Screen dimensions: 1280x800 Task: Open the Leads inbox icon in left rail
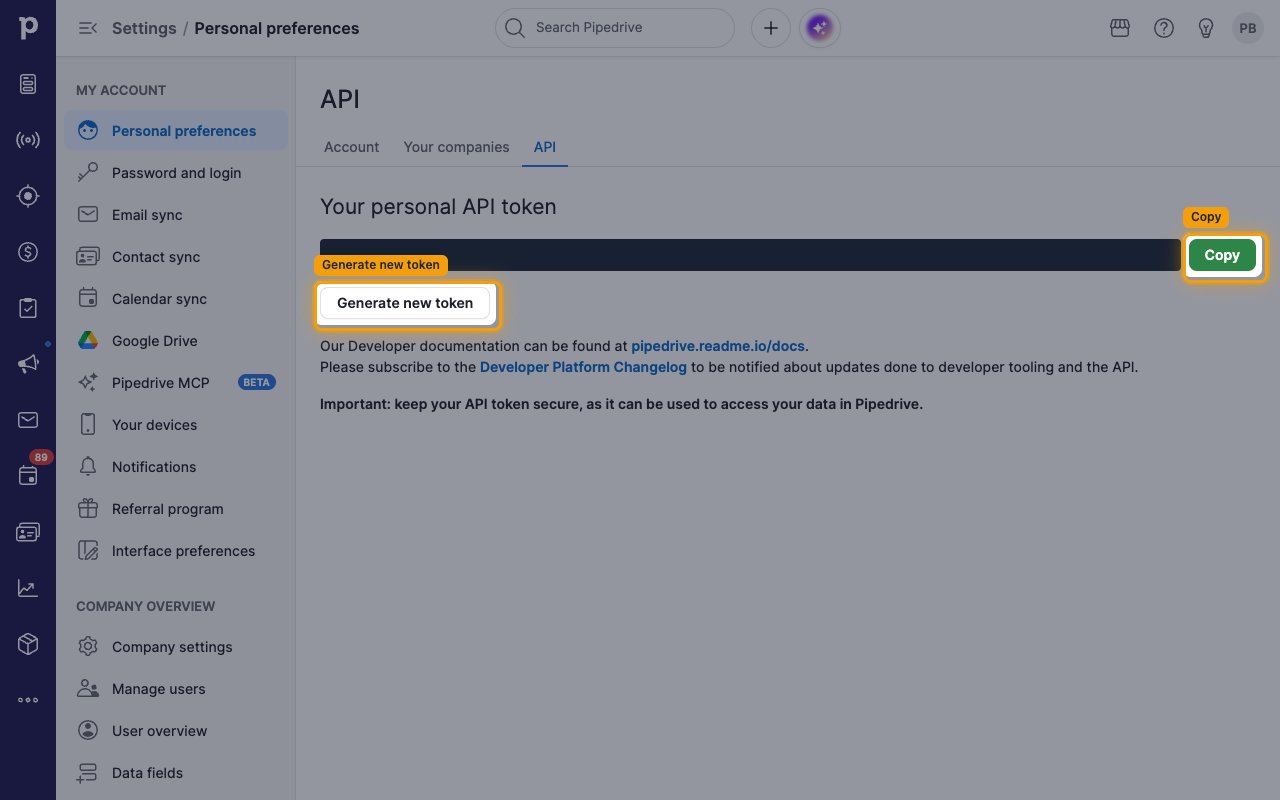28,84
